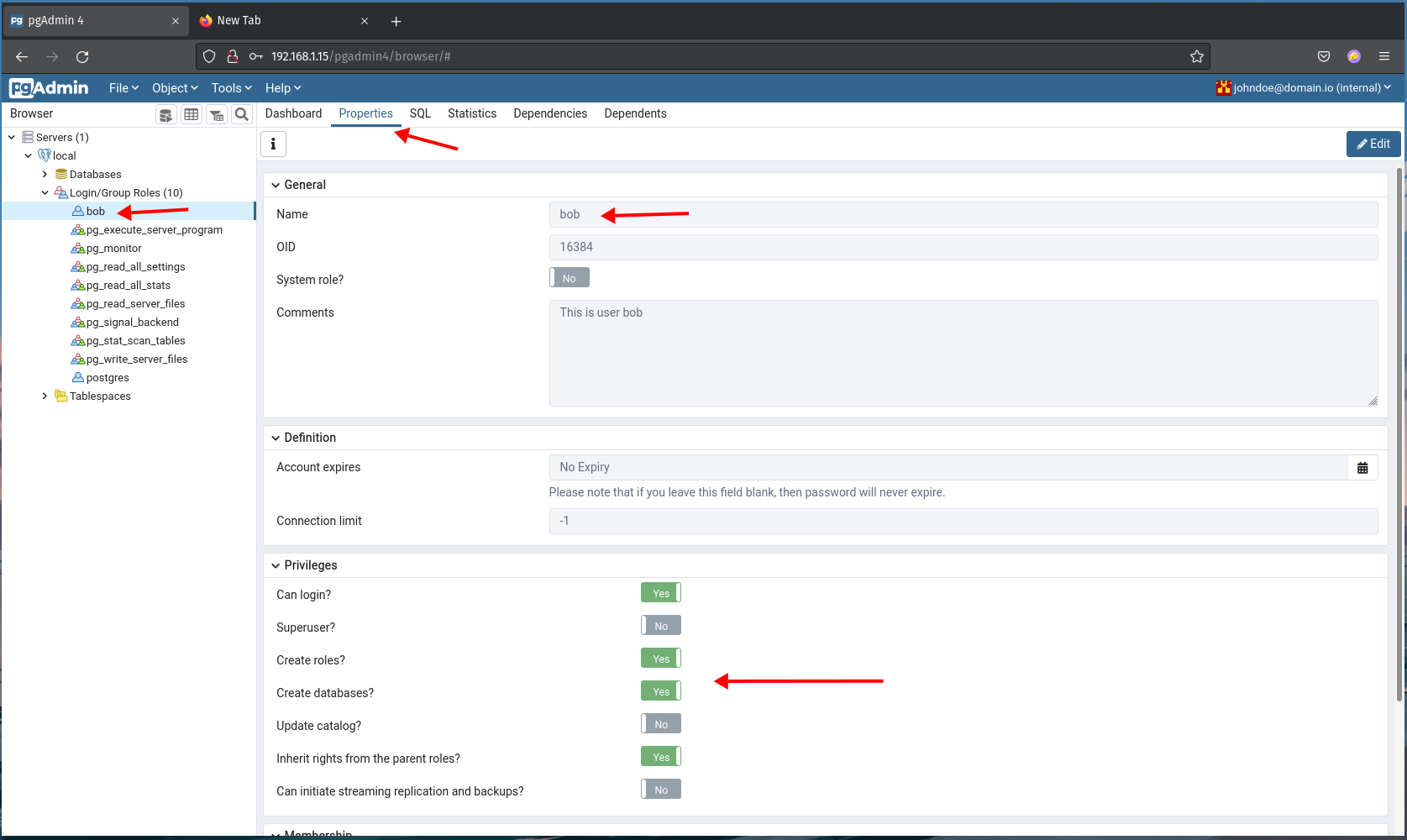Screen dimensions: 1407x840
Task: Click the Filtered Rows icon in Browser panel
Action: pos(217,114)
